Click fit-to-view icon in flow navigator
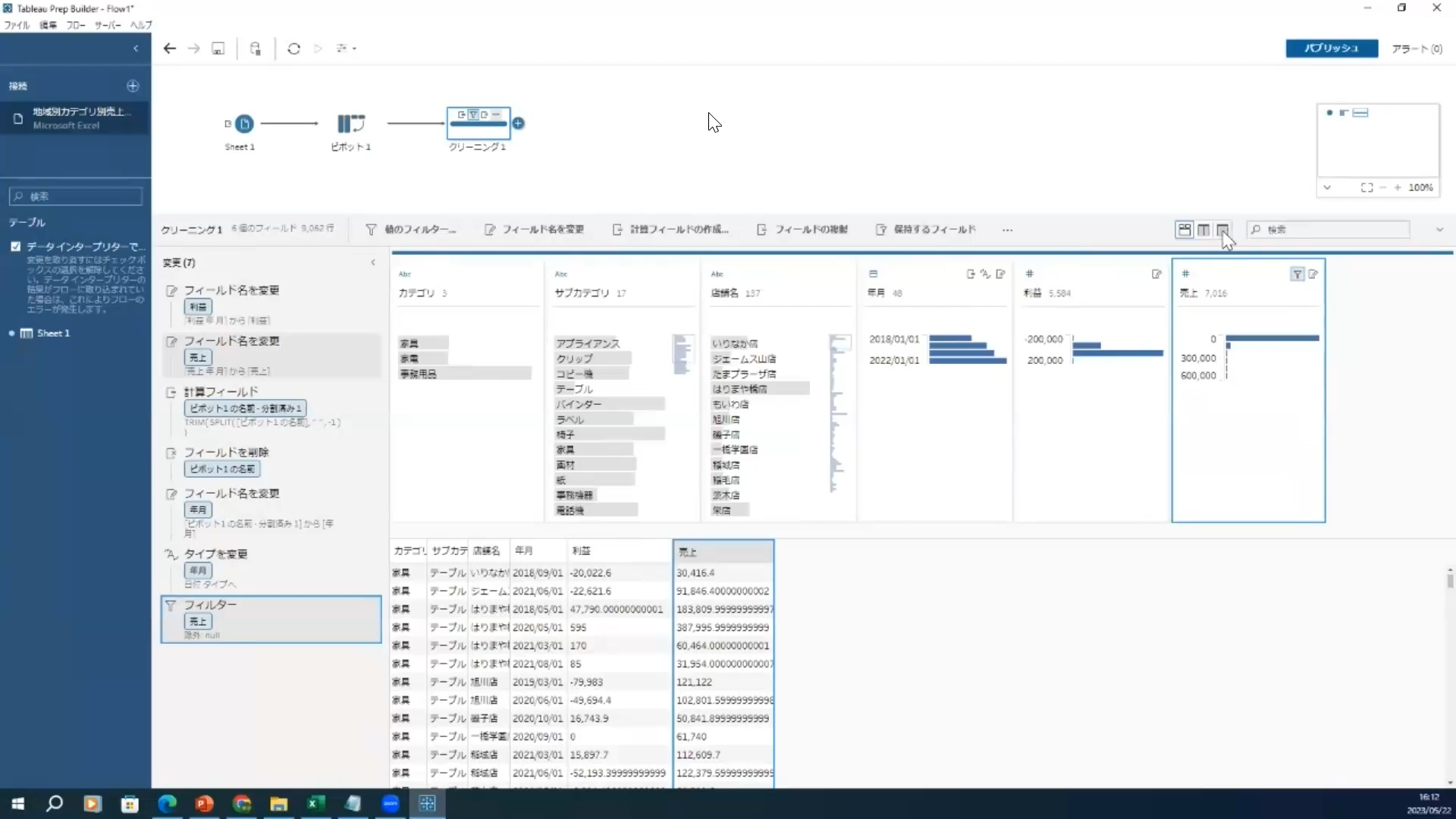The width and height of the screenshot is (1456, 819). (1367, 187)
